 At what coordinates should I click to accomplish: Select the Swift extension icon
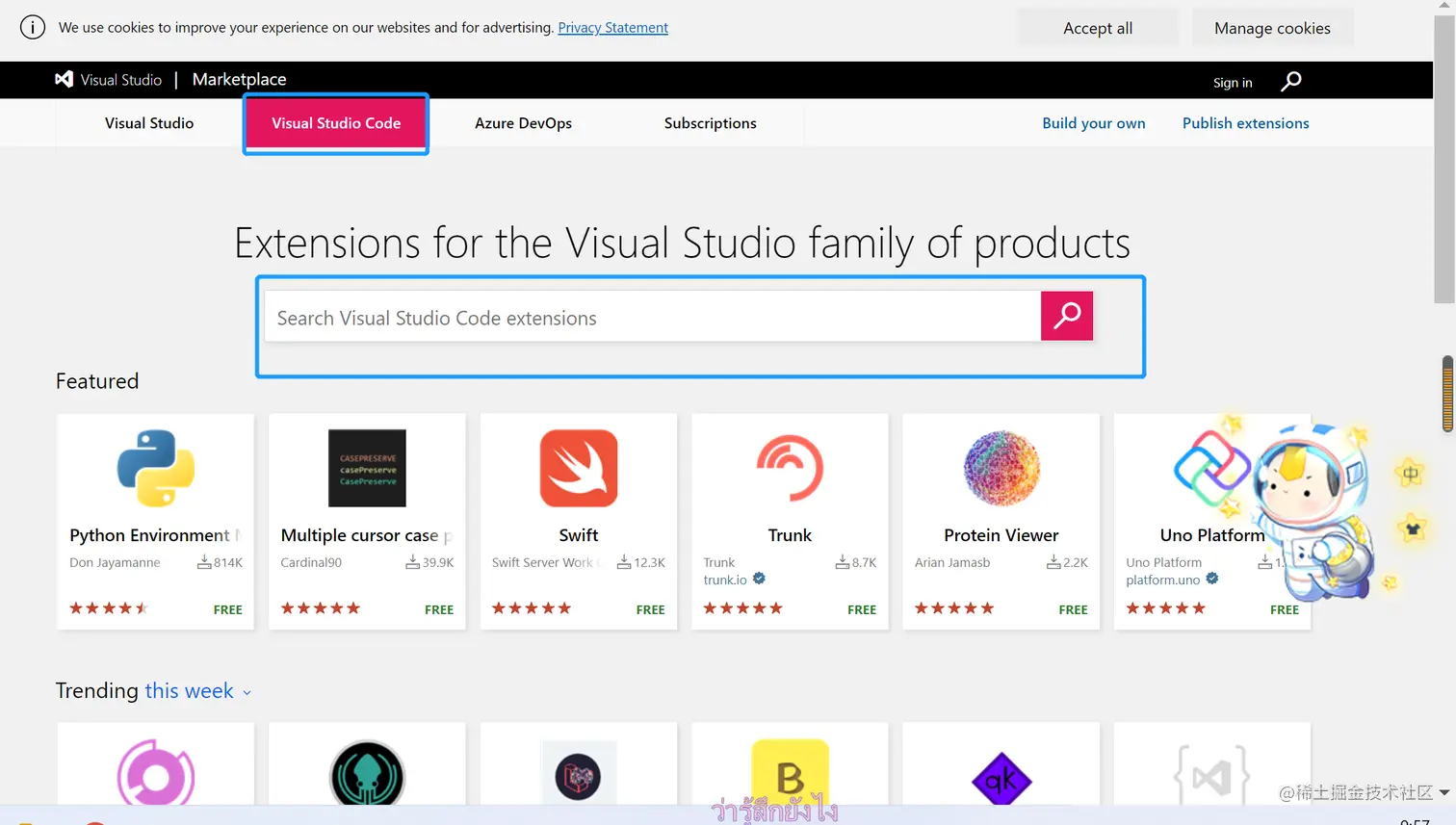click(578, 468)
